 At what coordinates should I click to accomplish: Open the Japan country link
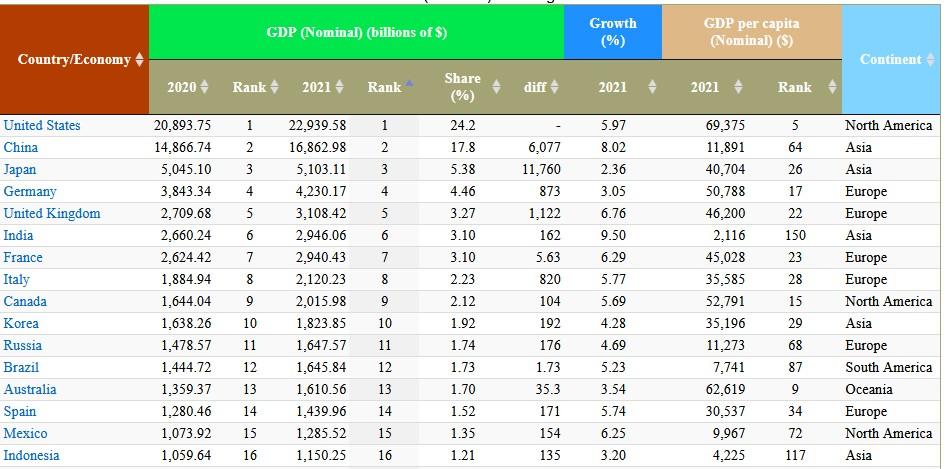19,169
